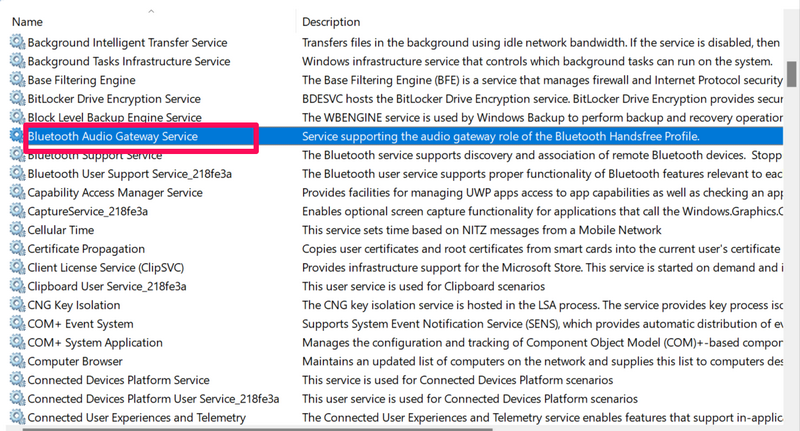Click the COM+ Event System gear icon

click(17, 324)
